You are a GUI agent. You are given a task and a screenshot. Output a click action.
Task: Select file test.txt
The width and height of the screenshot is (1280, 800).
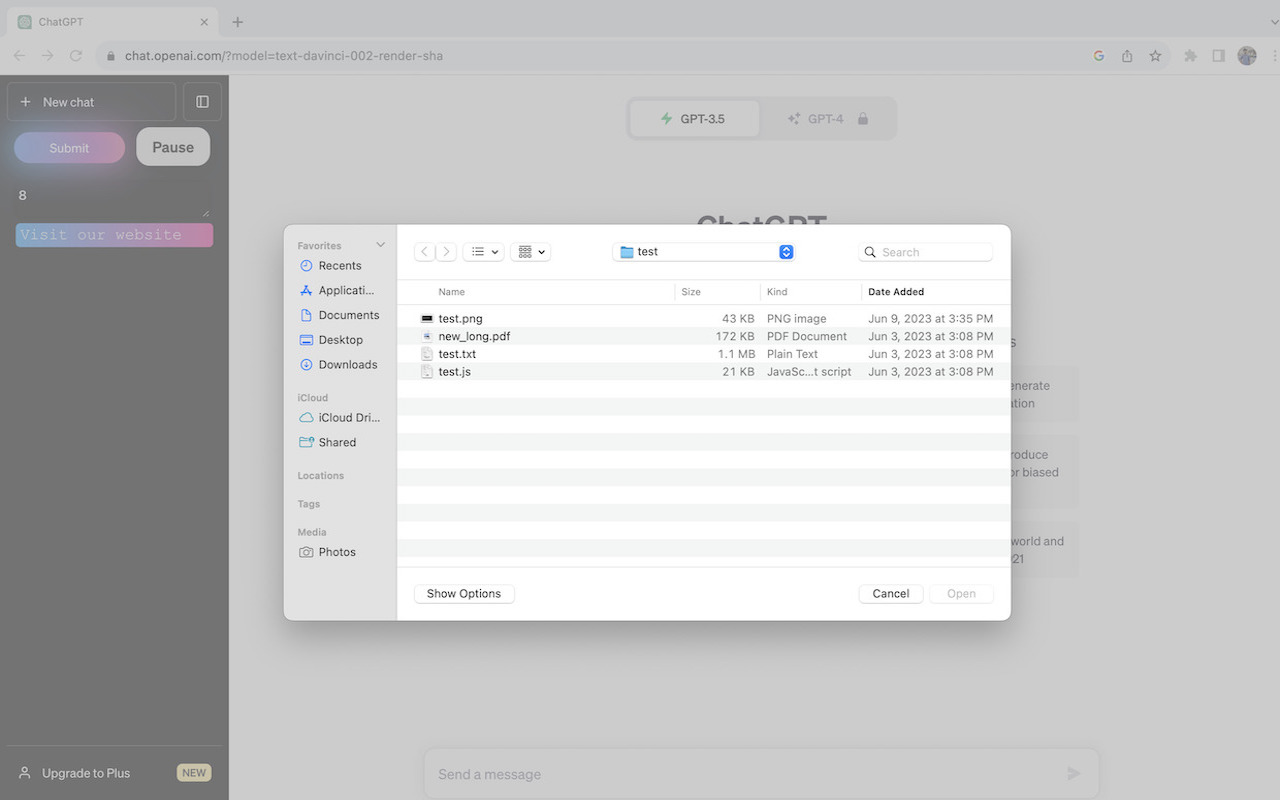(704, 354)
